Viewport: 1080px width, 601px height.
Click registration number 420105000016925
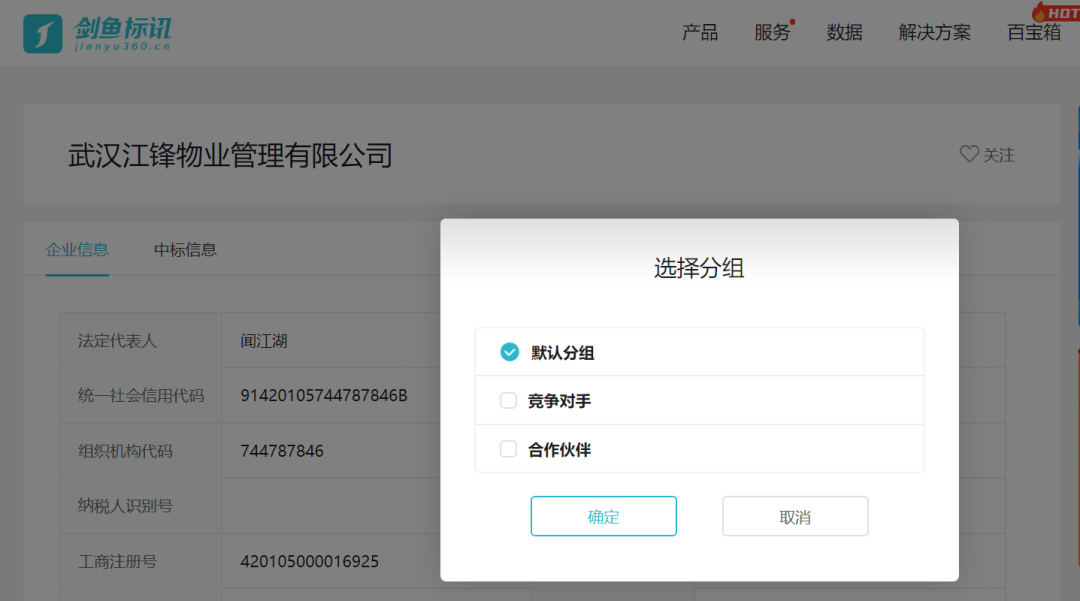pyautogui.click(x=309, y=561)
